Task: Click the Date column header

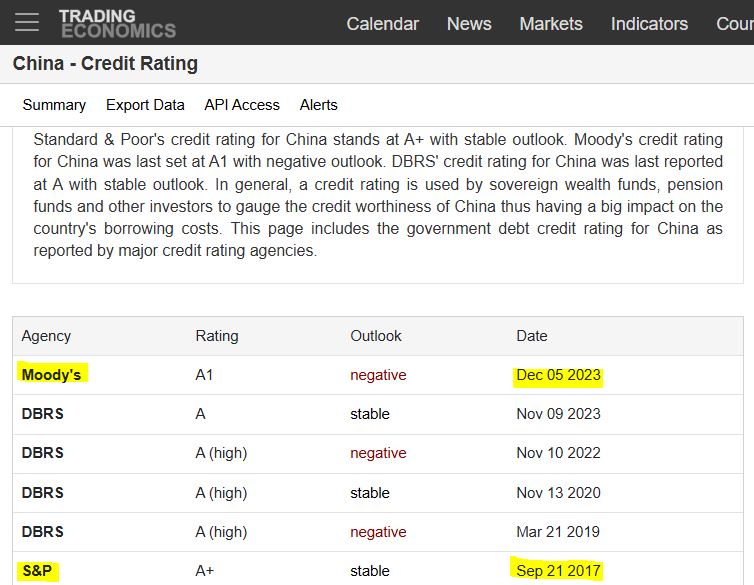Action: (532, 336)
